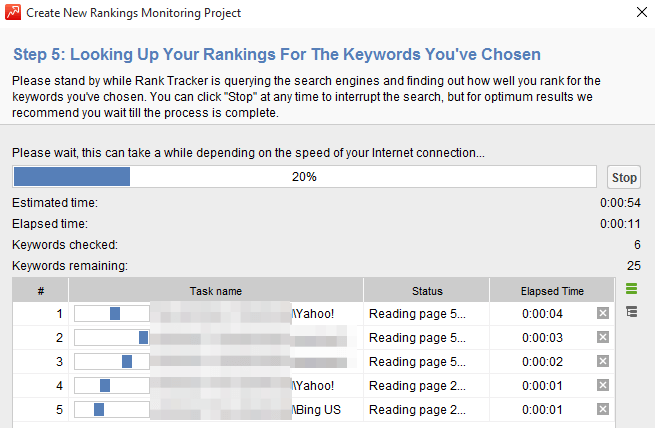
Task: Cancel task 3 with its X icon
Action: [x=602, y=361]
